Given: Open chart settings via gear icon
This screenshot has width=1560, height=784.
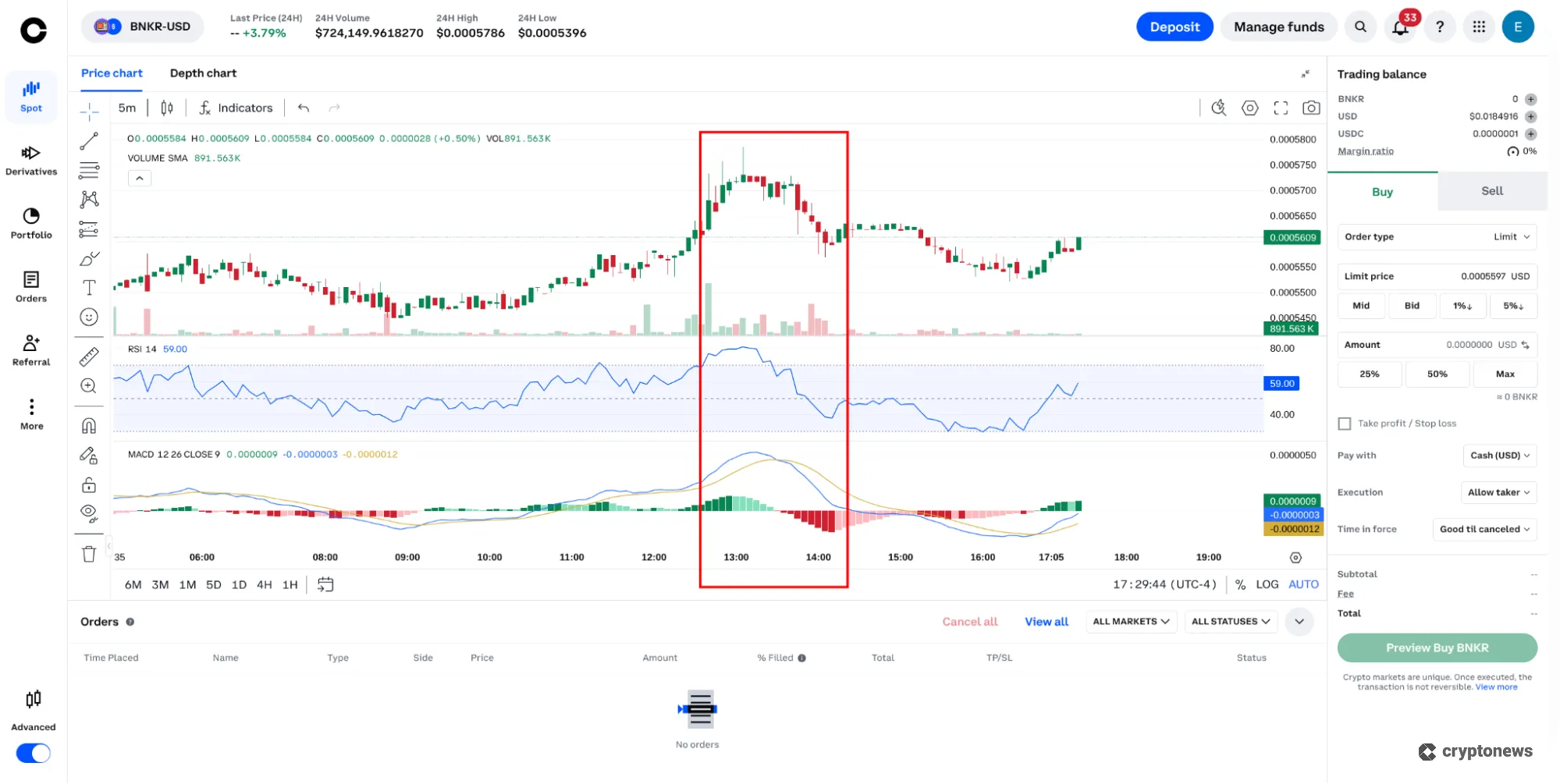Looking at the screenshot, I should coord(1249,108).
